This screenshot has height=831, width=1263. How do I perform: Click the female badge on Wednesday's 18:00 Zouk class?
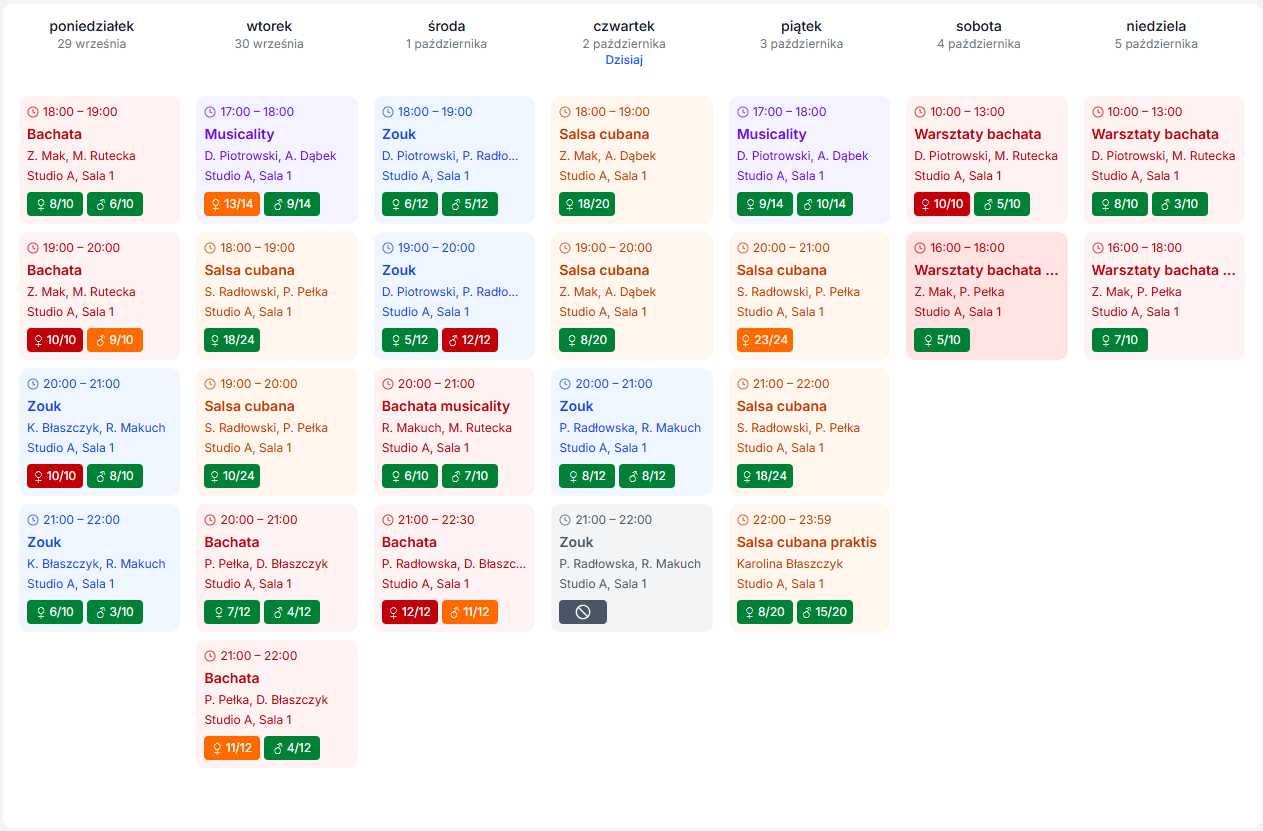(410, 203)
